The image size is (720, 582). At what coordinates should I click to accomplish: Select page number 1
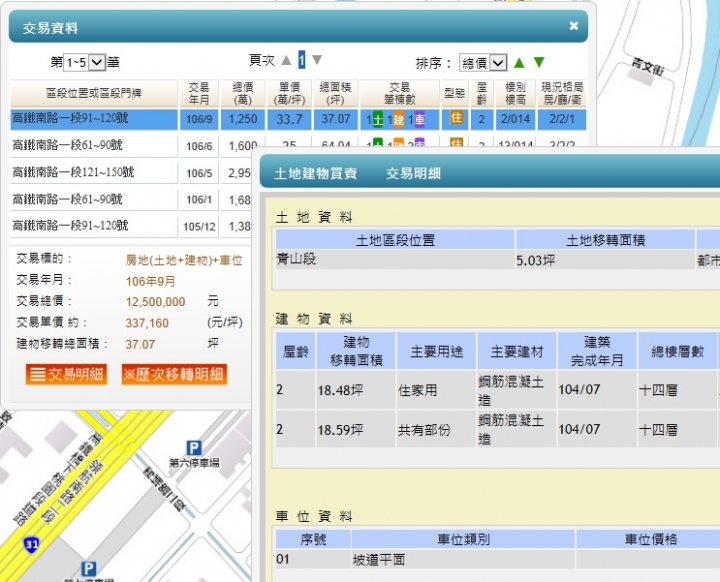click(x=302, y=60)
